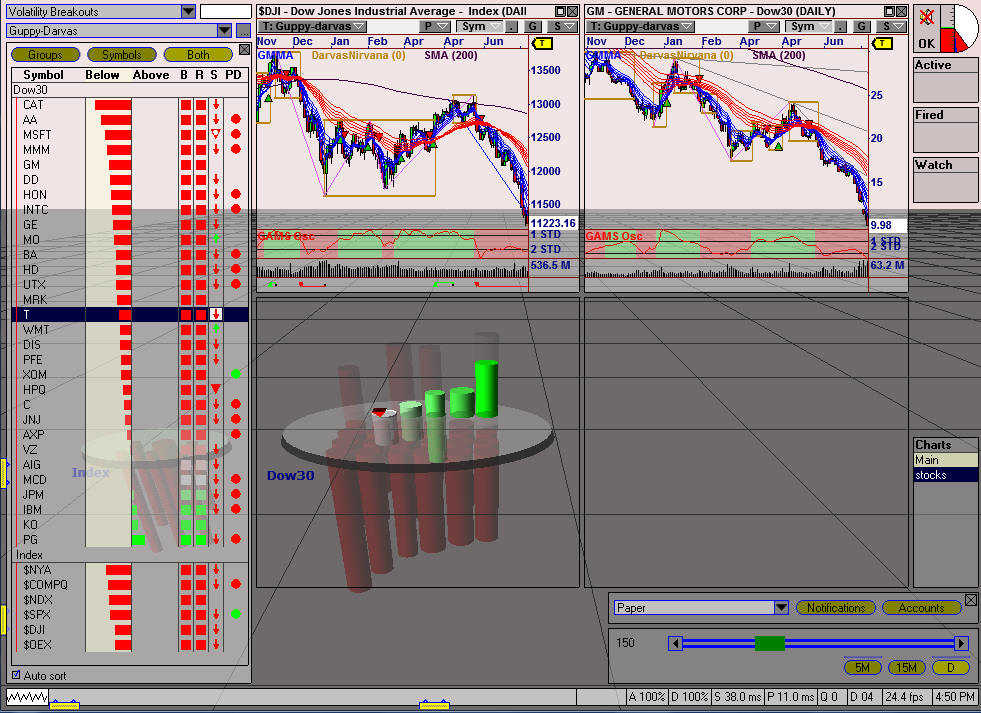Open the S dropdown on the $DJI chart
981x713 pixels.
coord(562,26)
